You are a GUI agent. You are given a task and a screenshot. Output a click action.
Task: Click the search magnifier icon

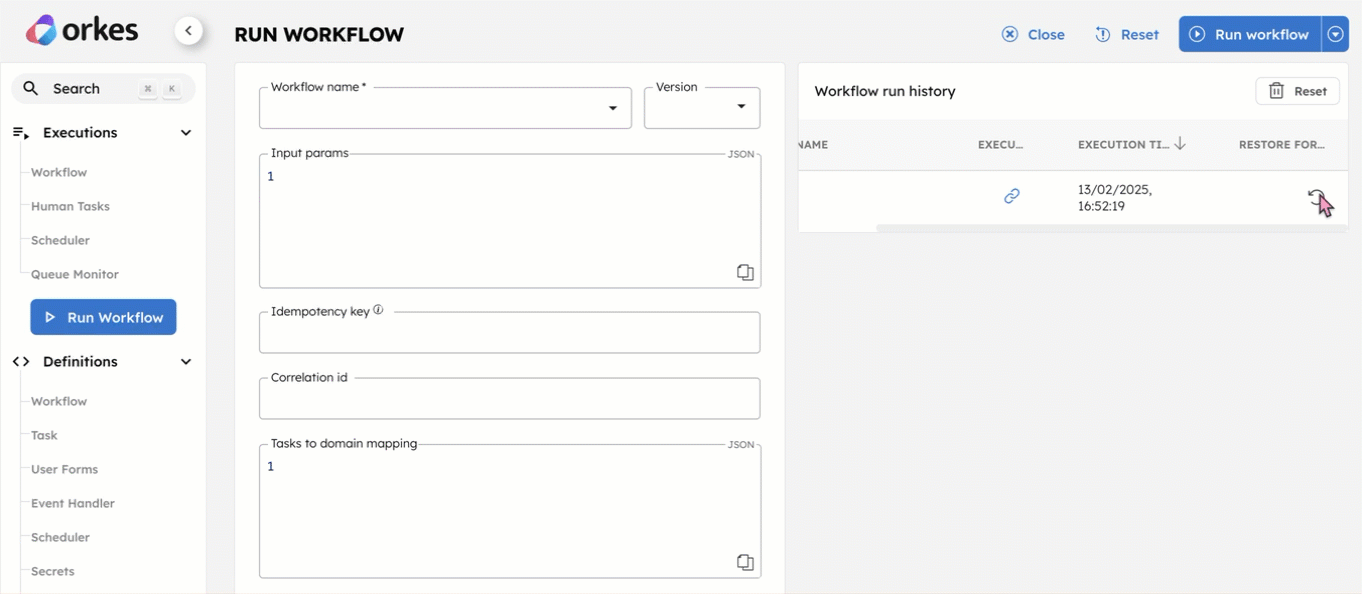coord(31,88)
